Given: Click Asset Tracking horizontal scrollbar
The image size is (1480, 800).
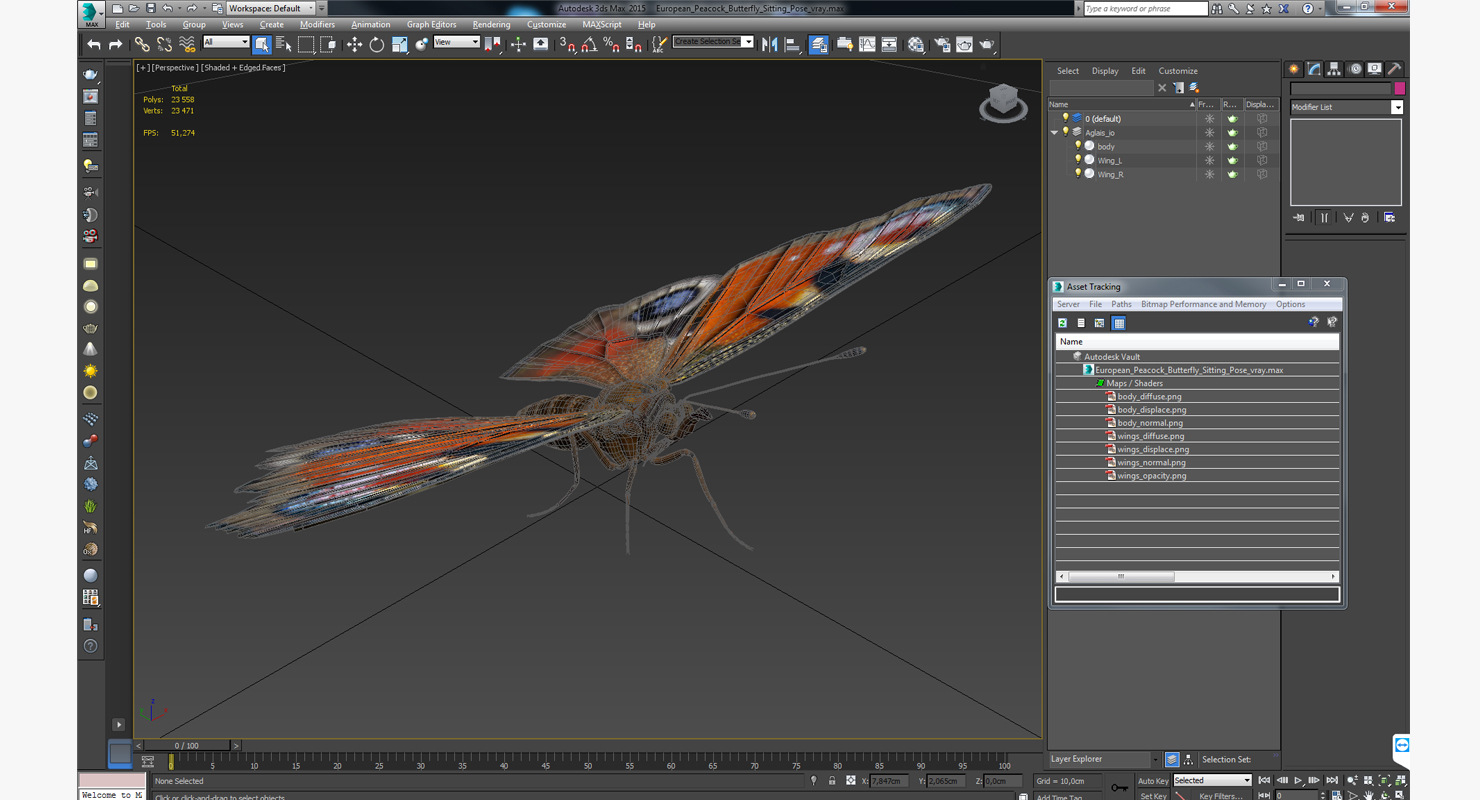Looking at the screenshot, I should 1120,576.
